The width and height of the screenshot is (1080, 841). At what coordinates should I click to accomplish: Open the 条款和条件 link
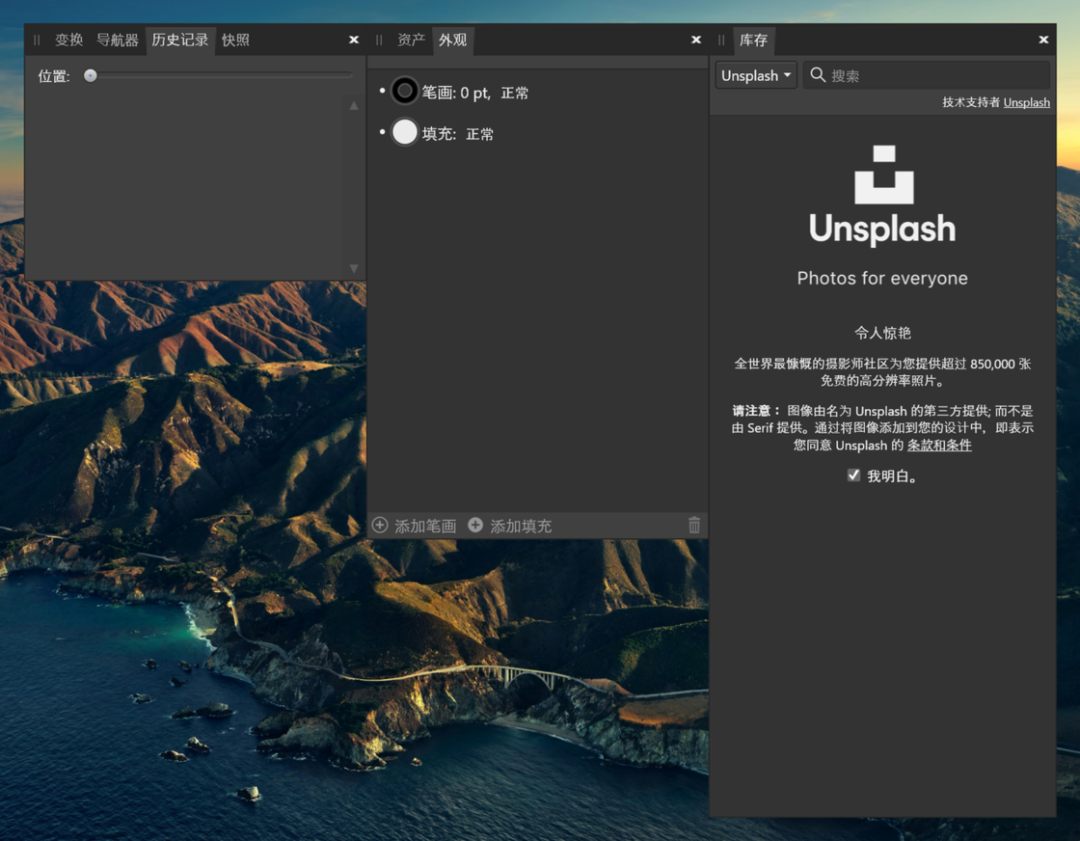(x=939, y=445)
